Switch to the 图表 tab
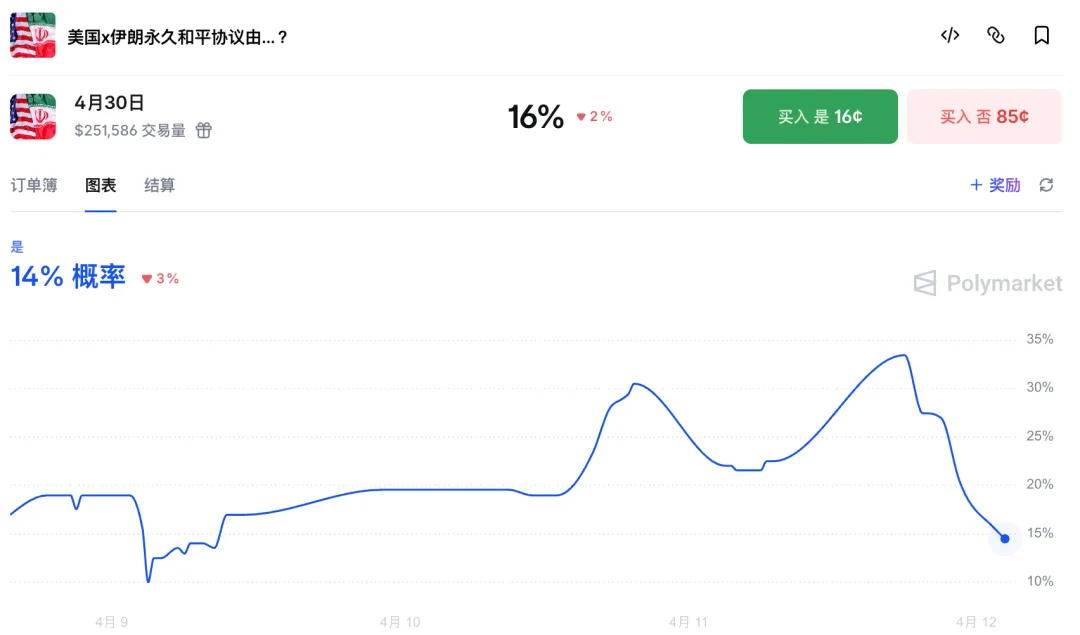 click(x=100, y=185)
